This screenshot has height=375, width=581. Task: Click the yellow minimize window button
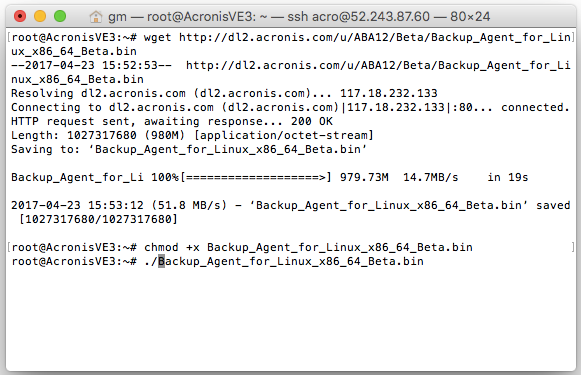point(40,16)
